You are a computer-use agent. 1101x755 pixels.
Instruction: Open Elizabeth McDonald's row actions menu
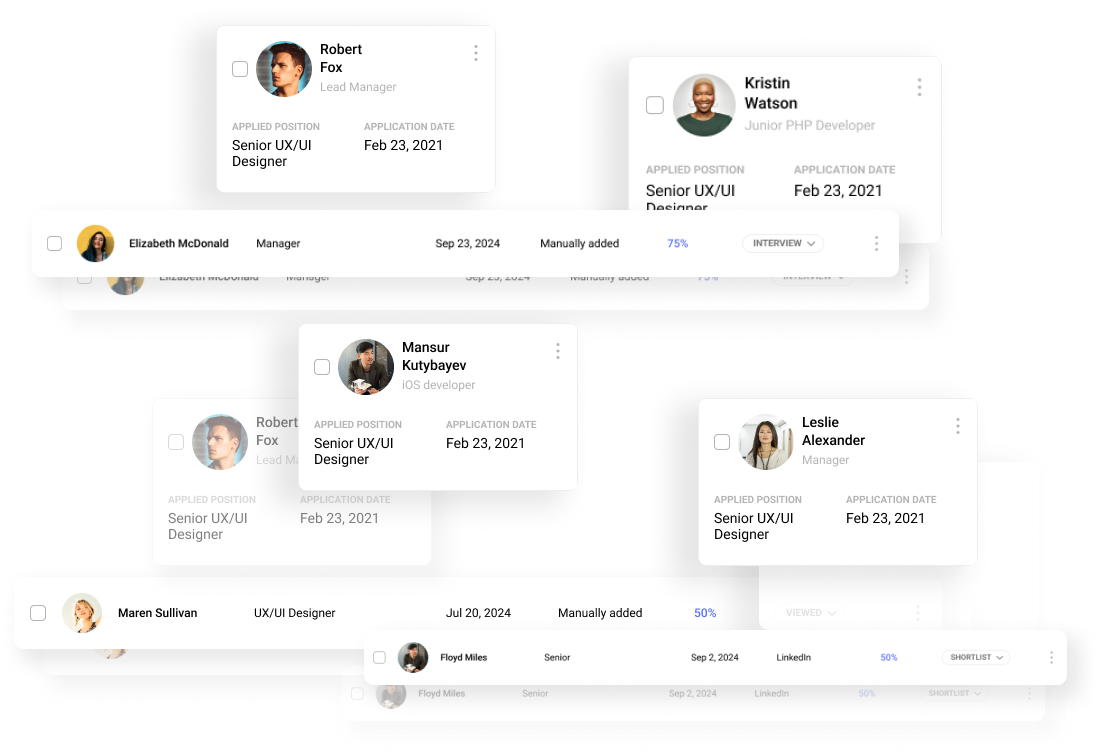click(x=876, y=243)
